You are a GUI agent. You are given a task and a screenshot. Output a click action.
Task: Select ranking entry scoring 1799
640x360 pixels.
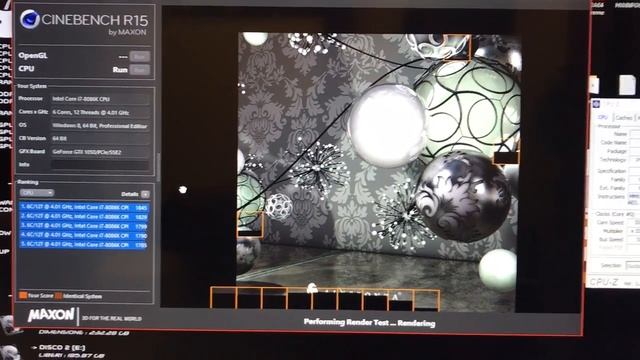(x=84, y=226)
